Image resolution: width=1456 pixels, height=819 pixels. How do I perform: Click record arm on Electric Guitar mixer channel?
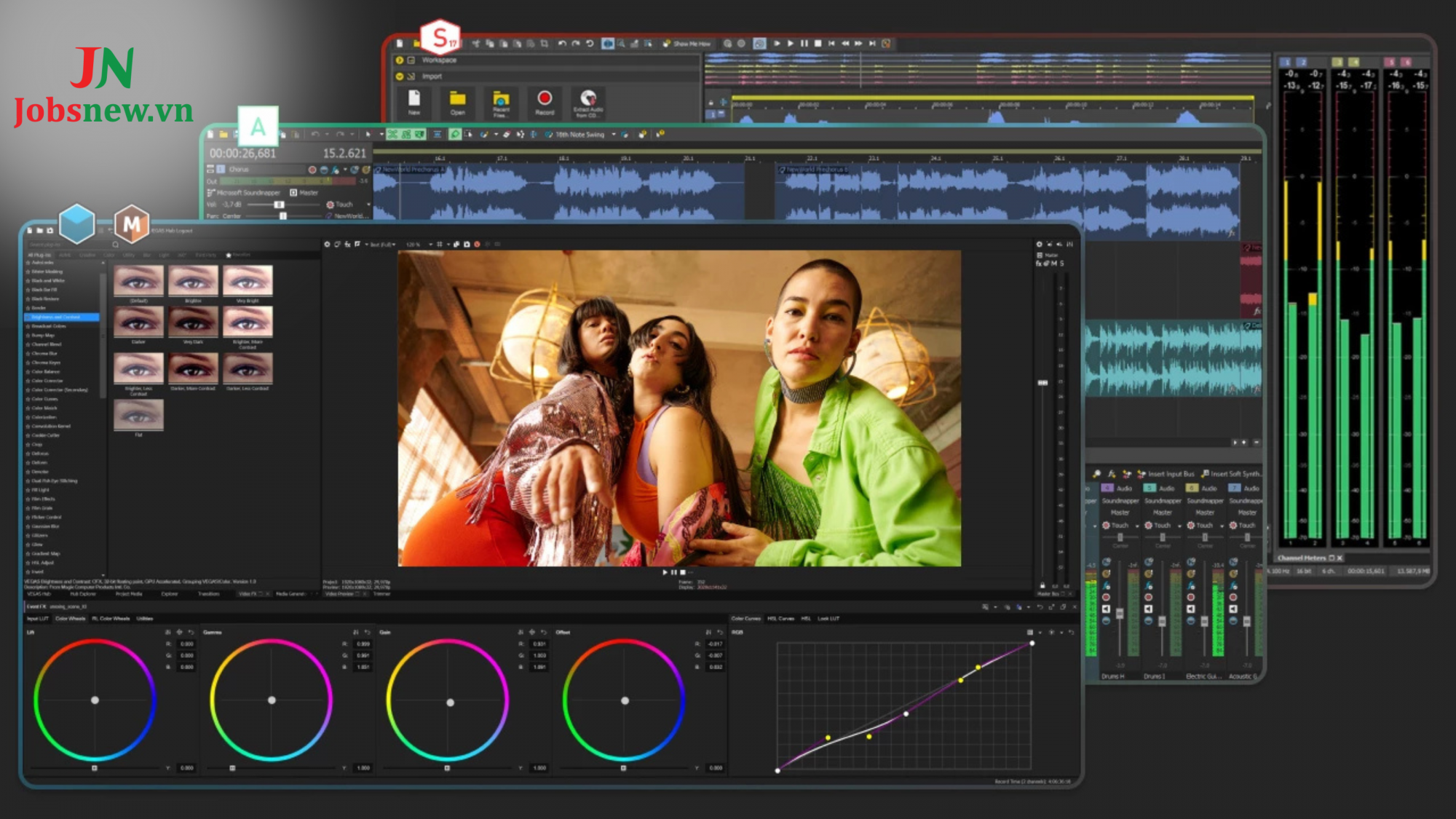(x=1191, y=597)
